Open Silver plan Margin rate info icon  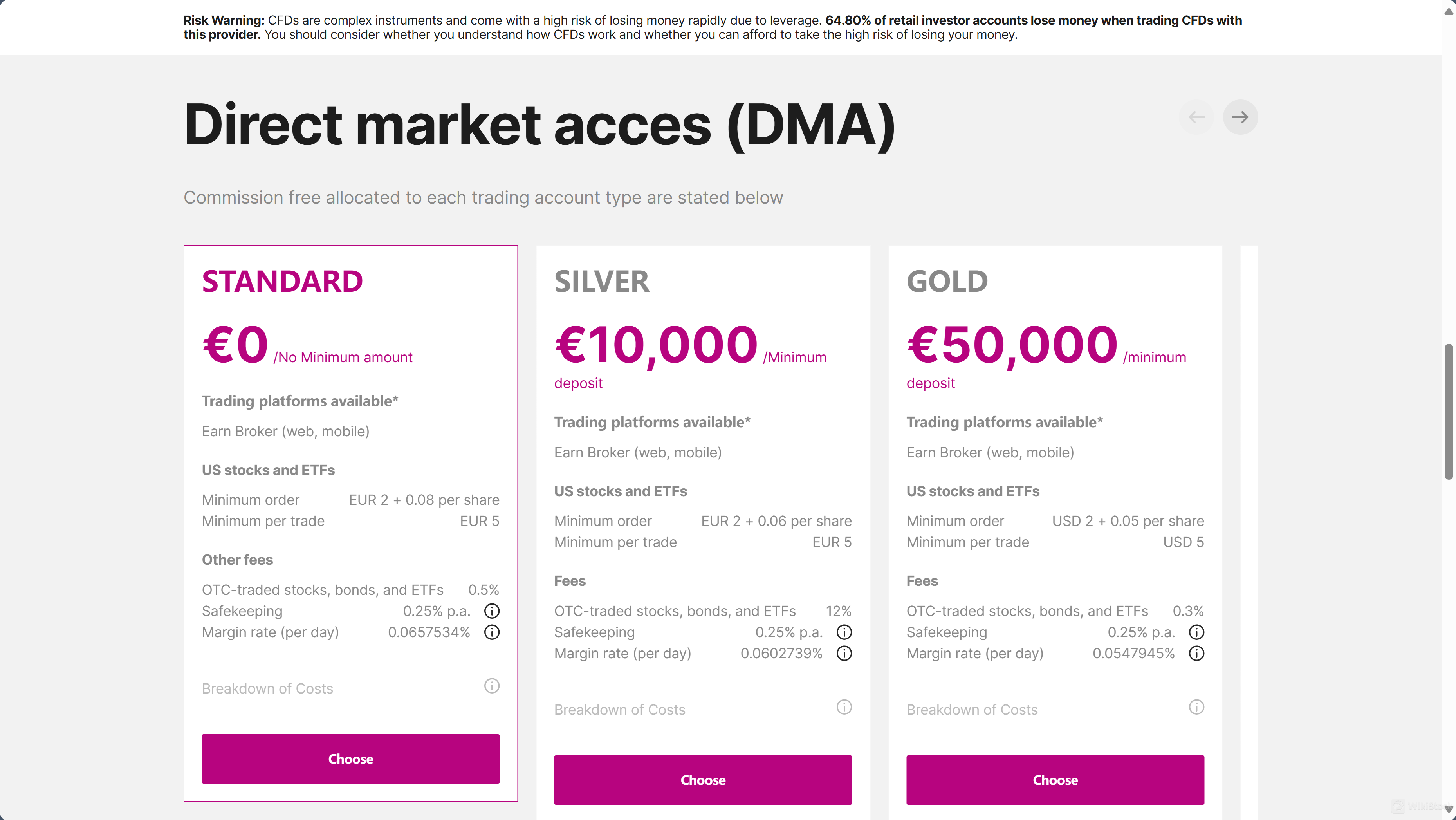[x=844, y=653]
